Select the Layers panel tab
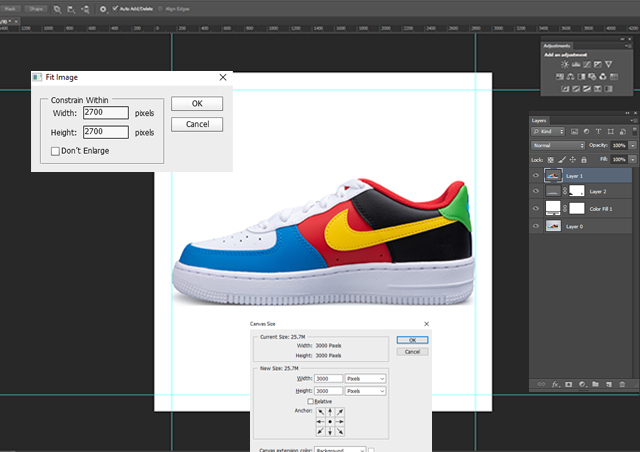 (539, 120)
